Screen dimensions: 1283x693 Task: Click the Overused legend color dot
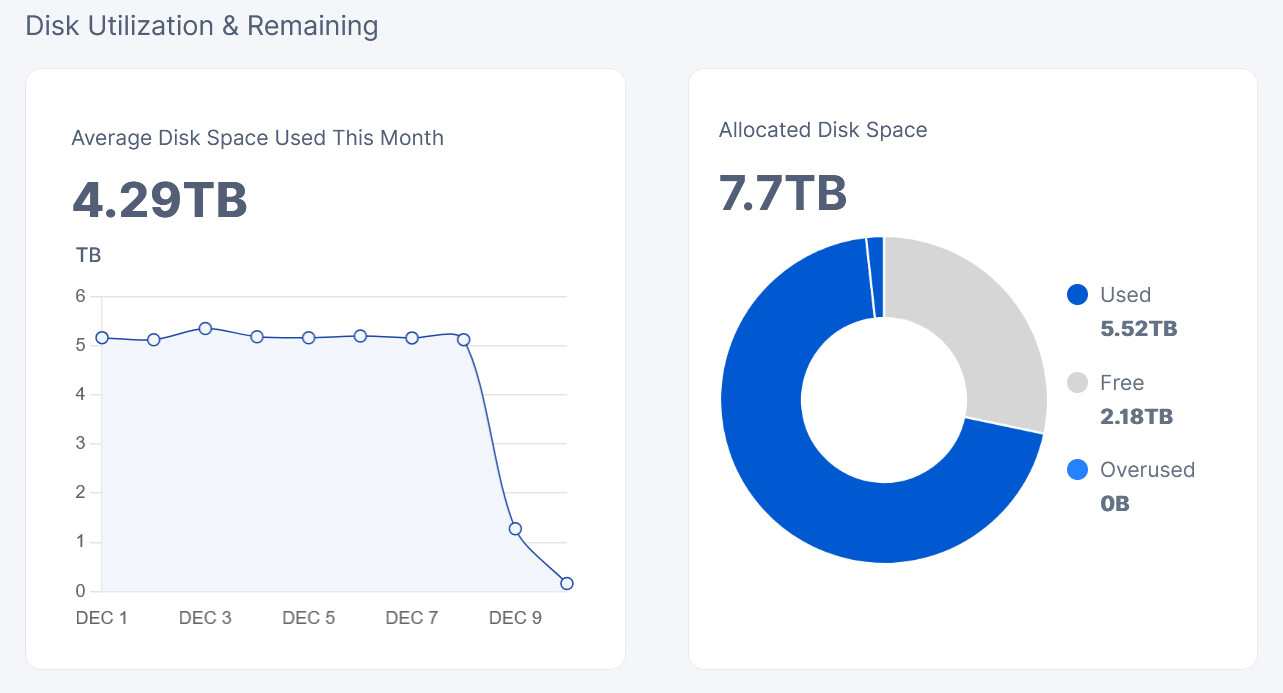tap(1077, 470)
